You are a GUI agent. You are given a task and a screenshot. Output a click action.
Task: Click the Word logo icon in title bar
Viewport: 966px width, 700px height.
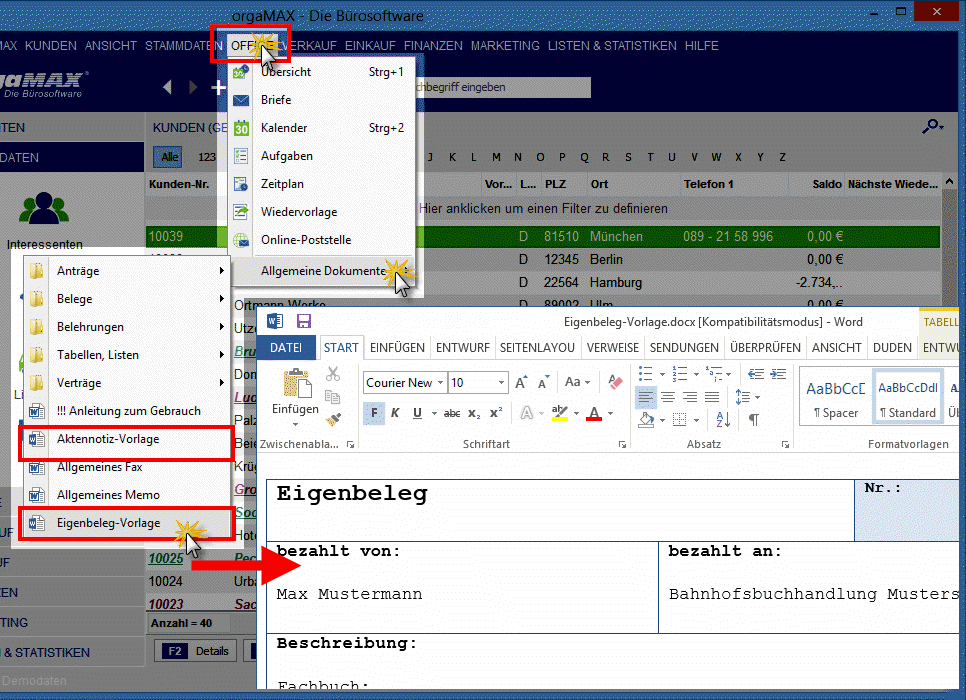(275, 321)
